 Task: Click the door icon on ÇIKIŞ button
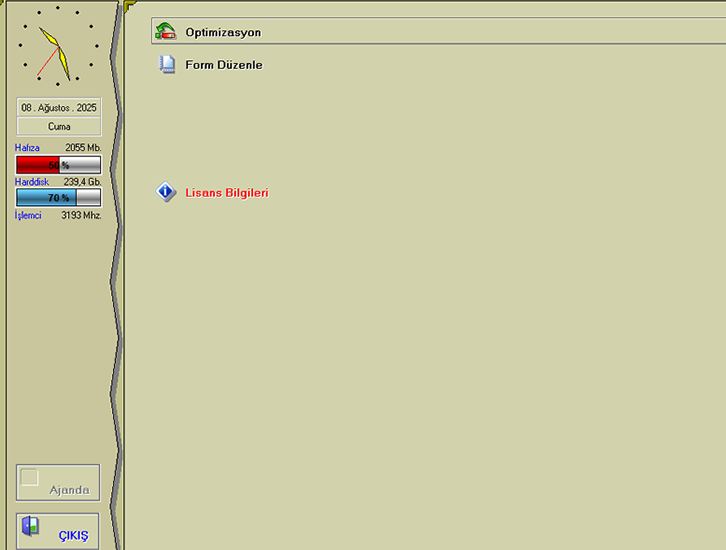coord(32,526)
